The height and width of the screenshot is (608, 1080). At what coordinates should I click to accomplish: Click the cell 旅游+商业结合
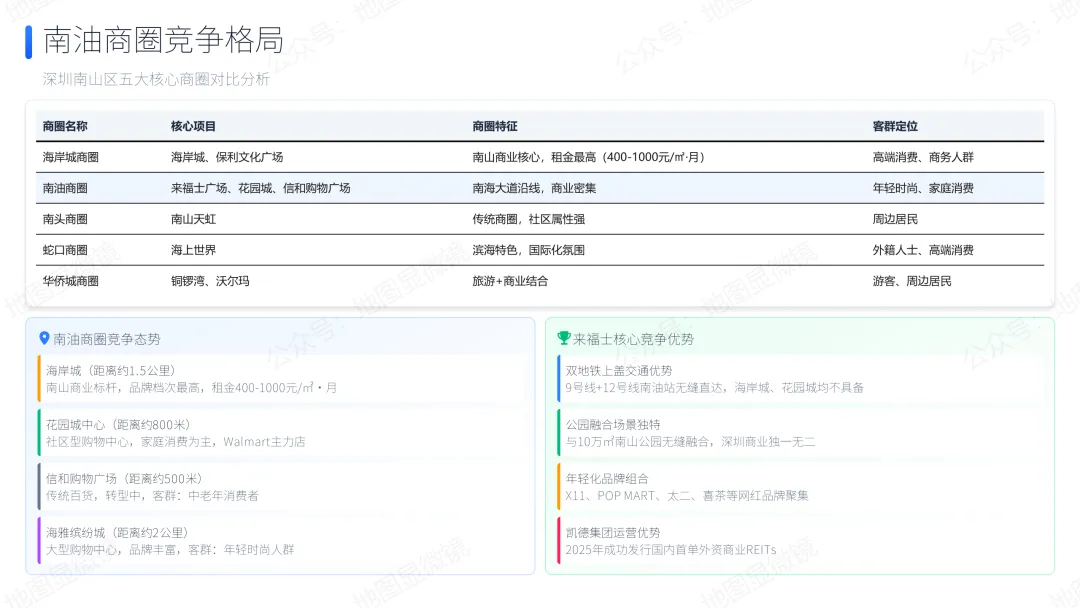[510, 281]
